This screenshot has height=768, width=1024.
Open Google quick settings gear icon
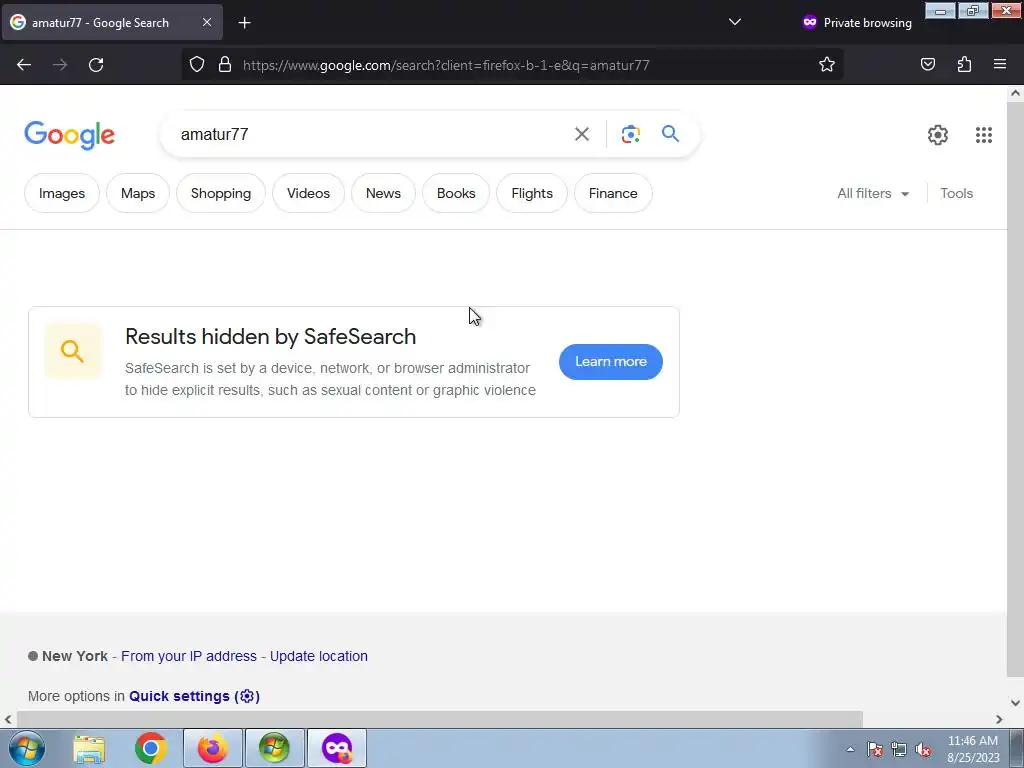[938, 135]
